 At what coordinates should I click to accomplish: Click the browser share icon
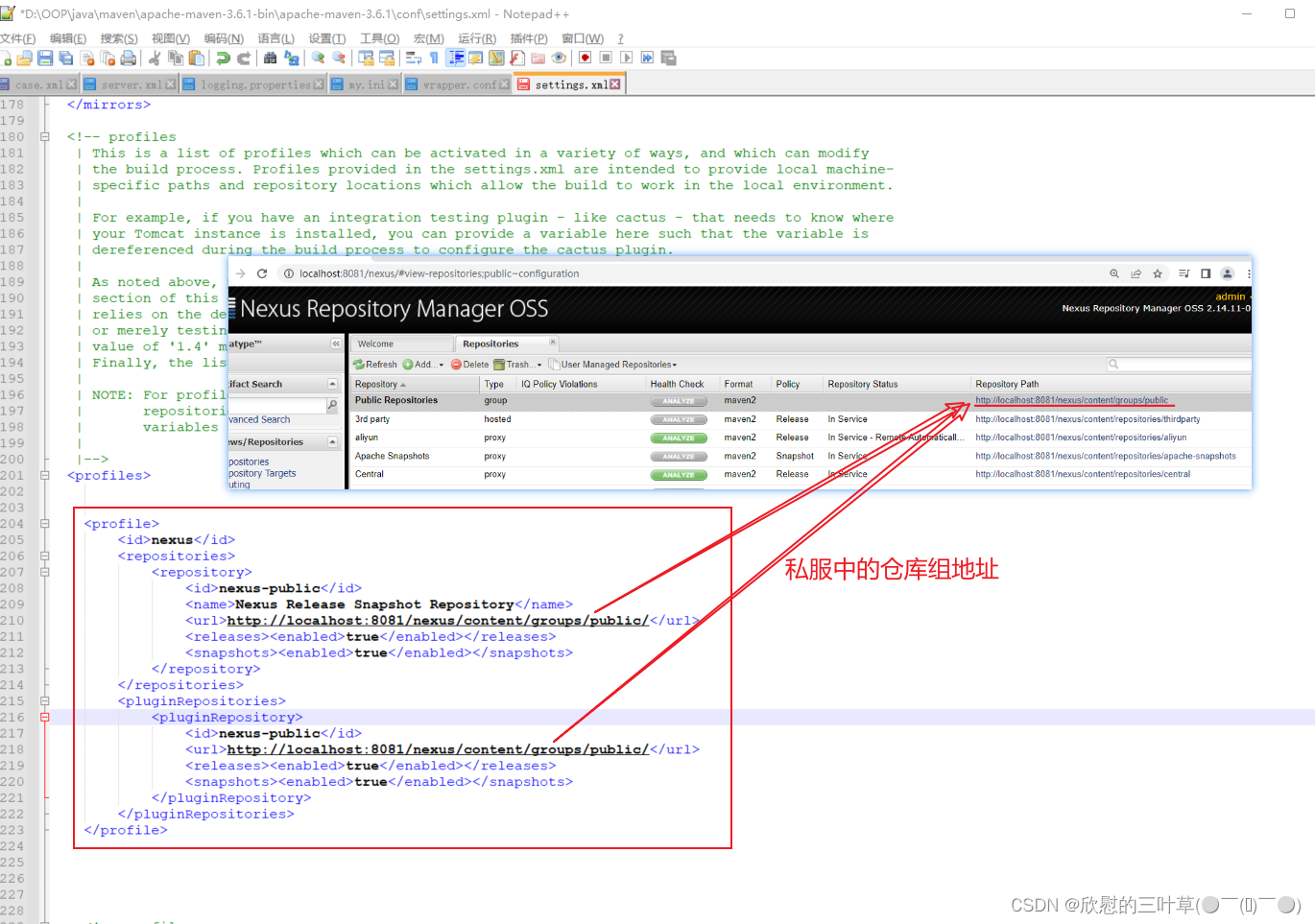click(1136, 273)
